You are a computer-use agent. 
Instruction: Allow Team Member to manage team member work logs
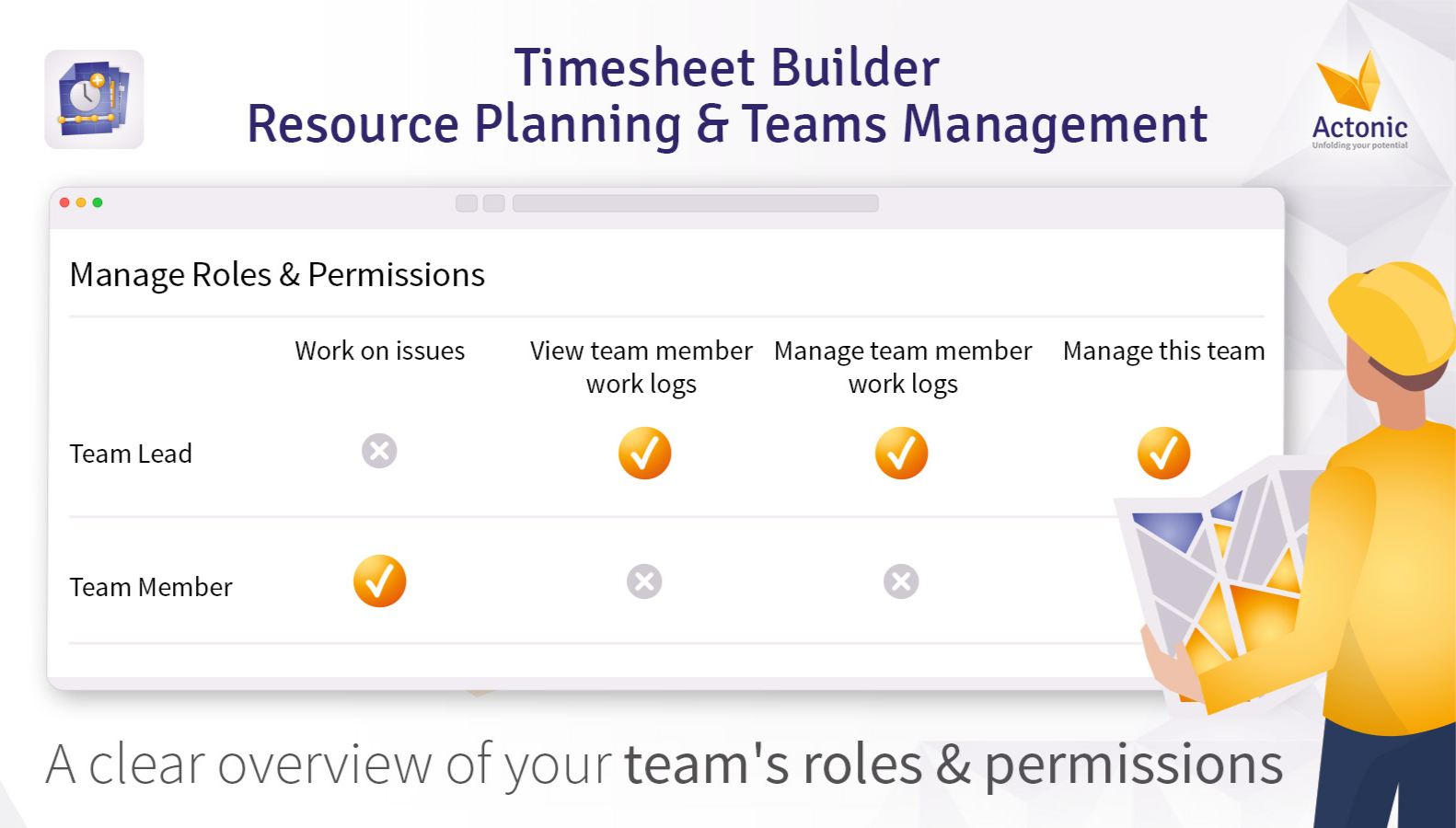coord(901,581)
